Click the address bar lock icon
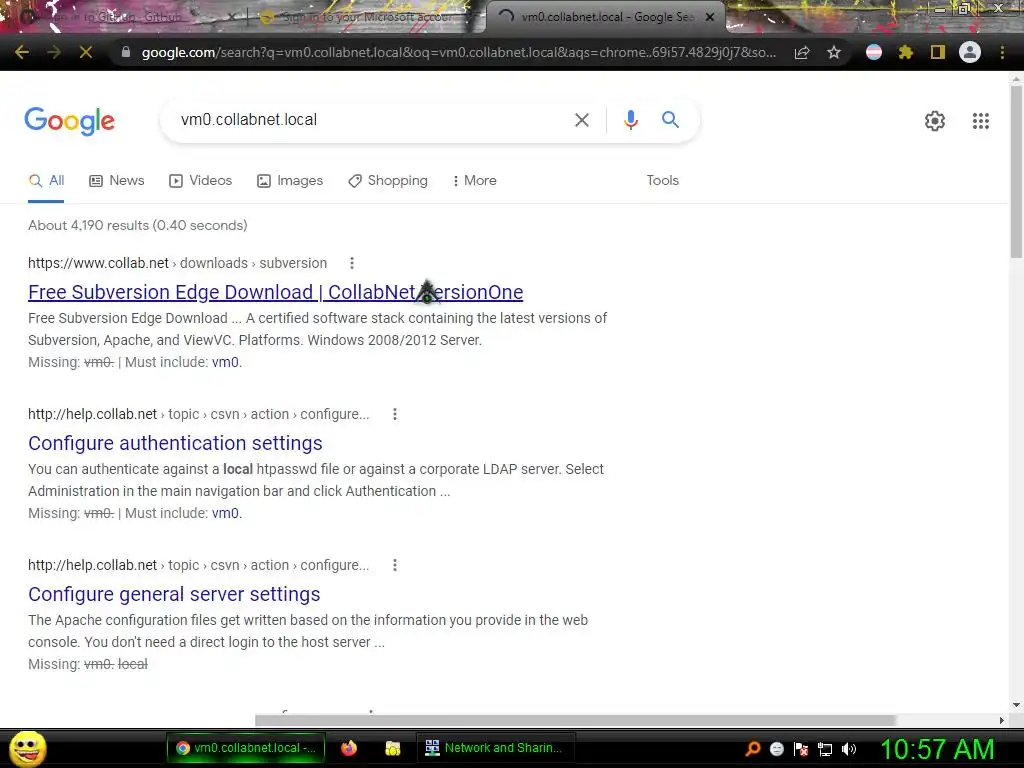This screenshot has width=1024, height=768. point(126,52)
